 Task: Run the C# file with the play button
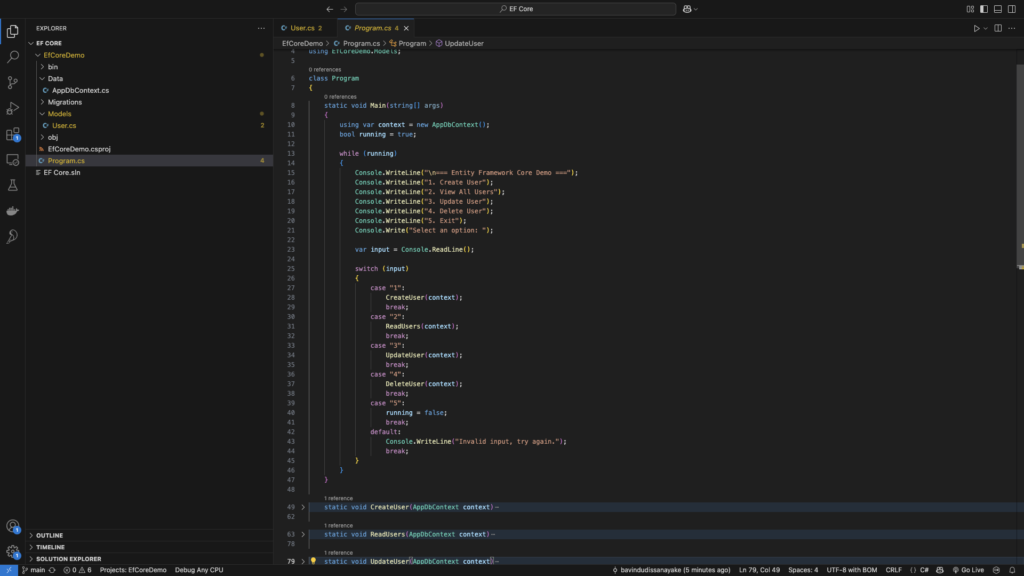pyautogui.click(x=976, y=28)
